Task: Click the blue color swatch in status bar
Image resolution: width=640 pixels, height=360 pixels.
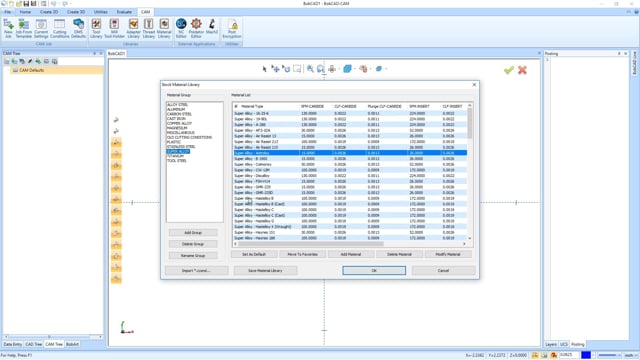Action: (586, 355)
